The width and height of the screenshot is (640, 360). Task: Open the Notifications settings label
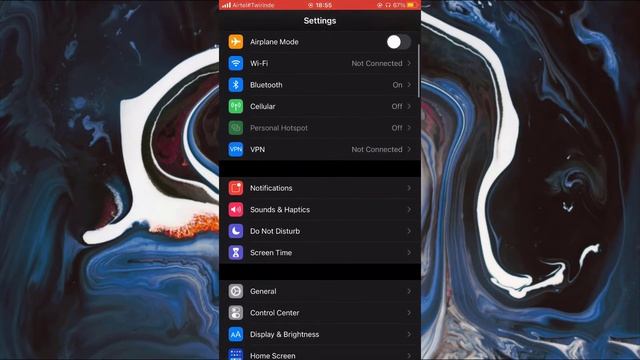(271, 188)
